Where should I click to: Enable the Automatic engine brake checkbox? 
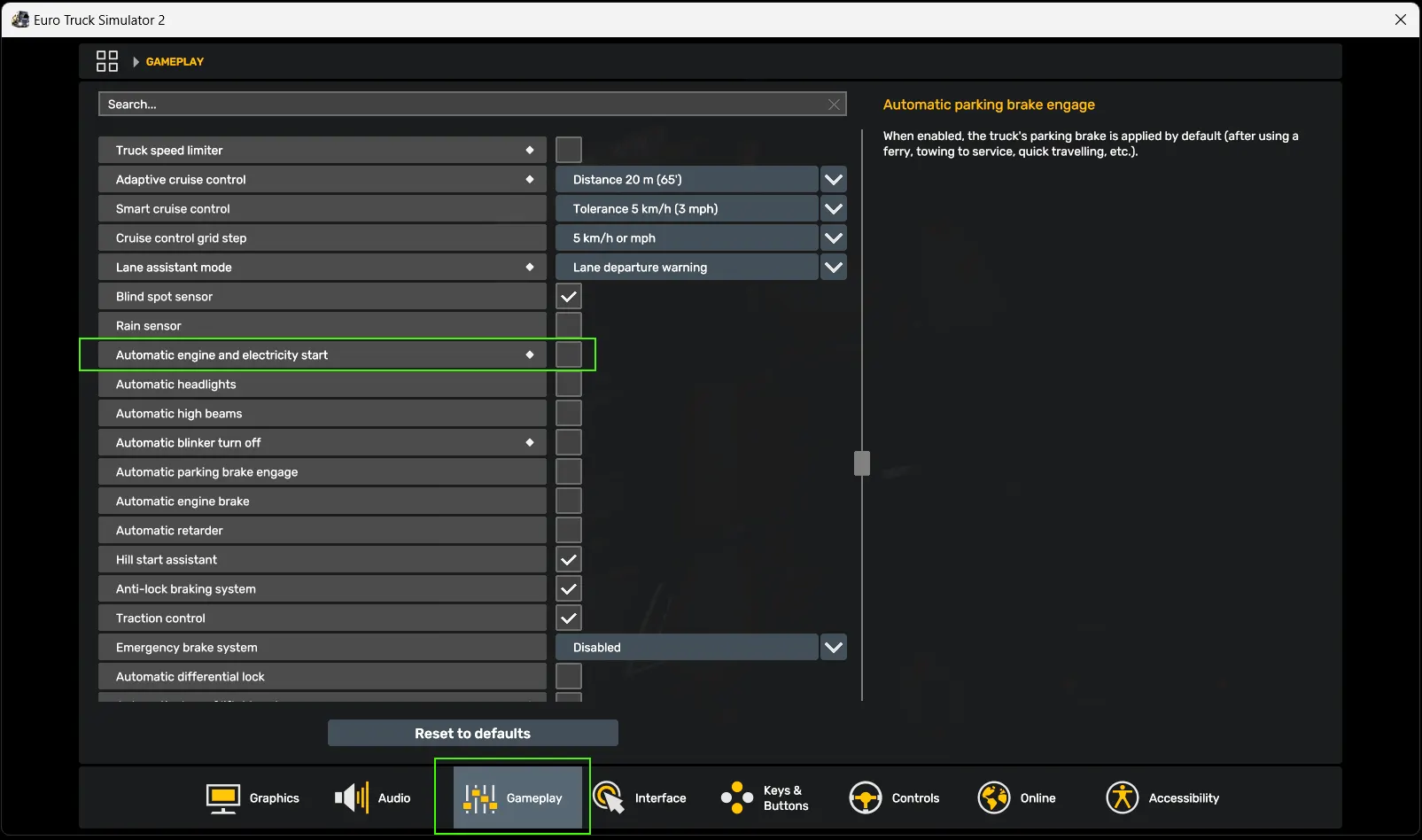point(569,501)
